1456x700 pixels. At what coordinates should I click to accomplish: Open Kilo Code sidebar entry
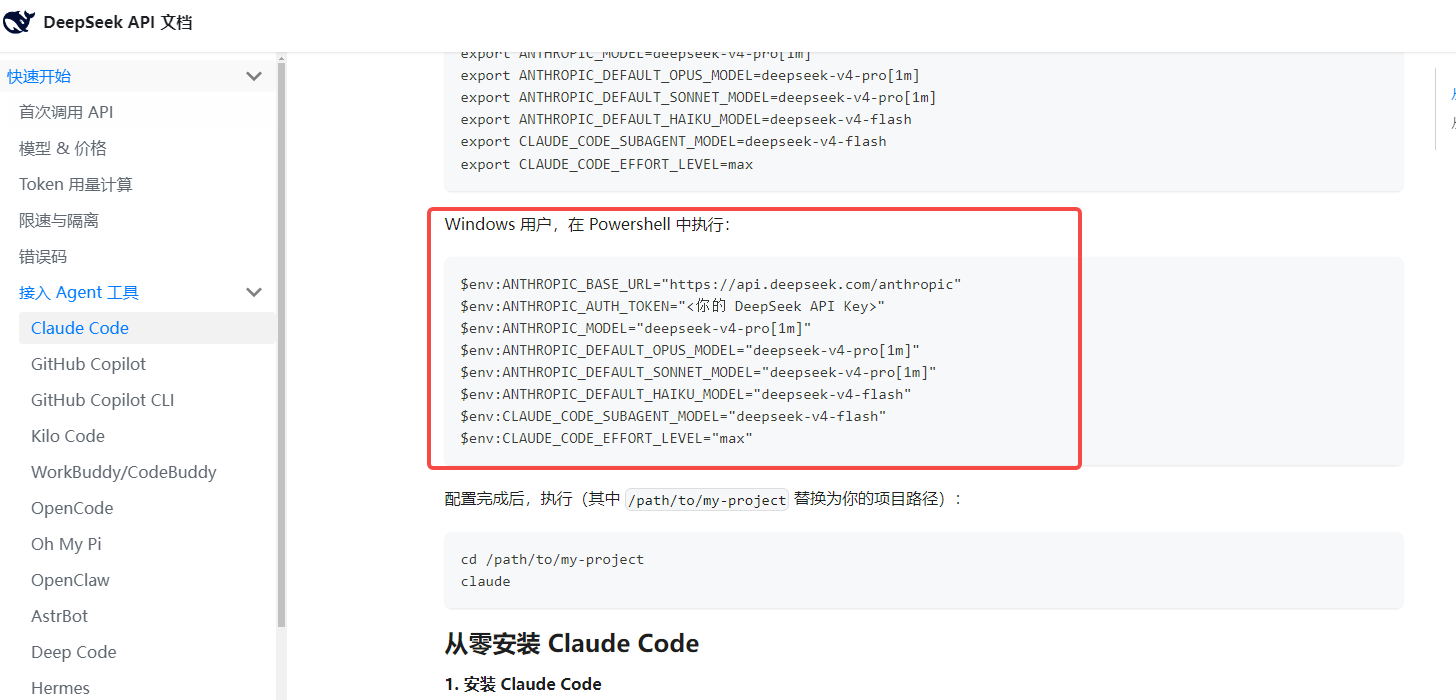point(68,436)
